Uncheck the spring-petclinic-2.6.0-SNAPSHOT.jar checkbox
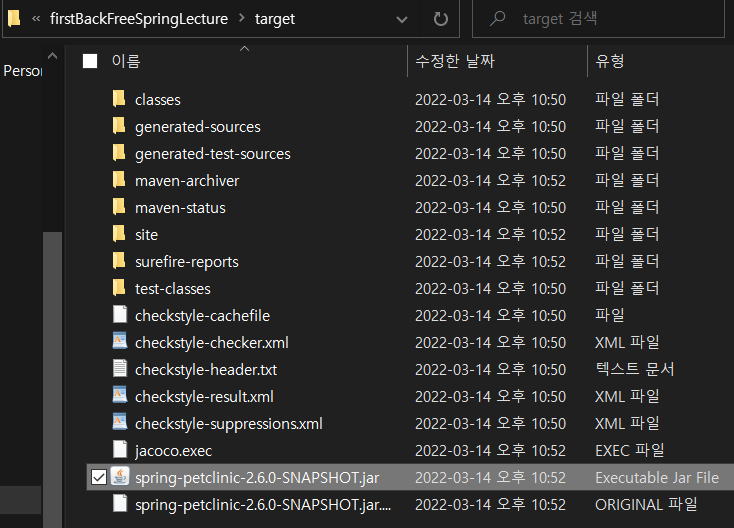 point(99,477)
